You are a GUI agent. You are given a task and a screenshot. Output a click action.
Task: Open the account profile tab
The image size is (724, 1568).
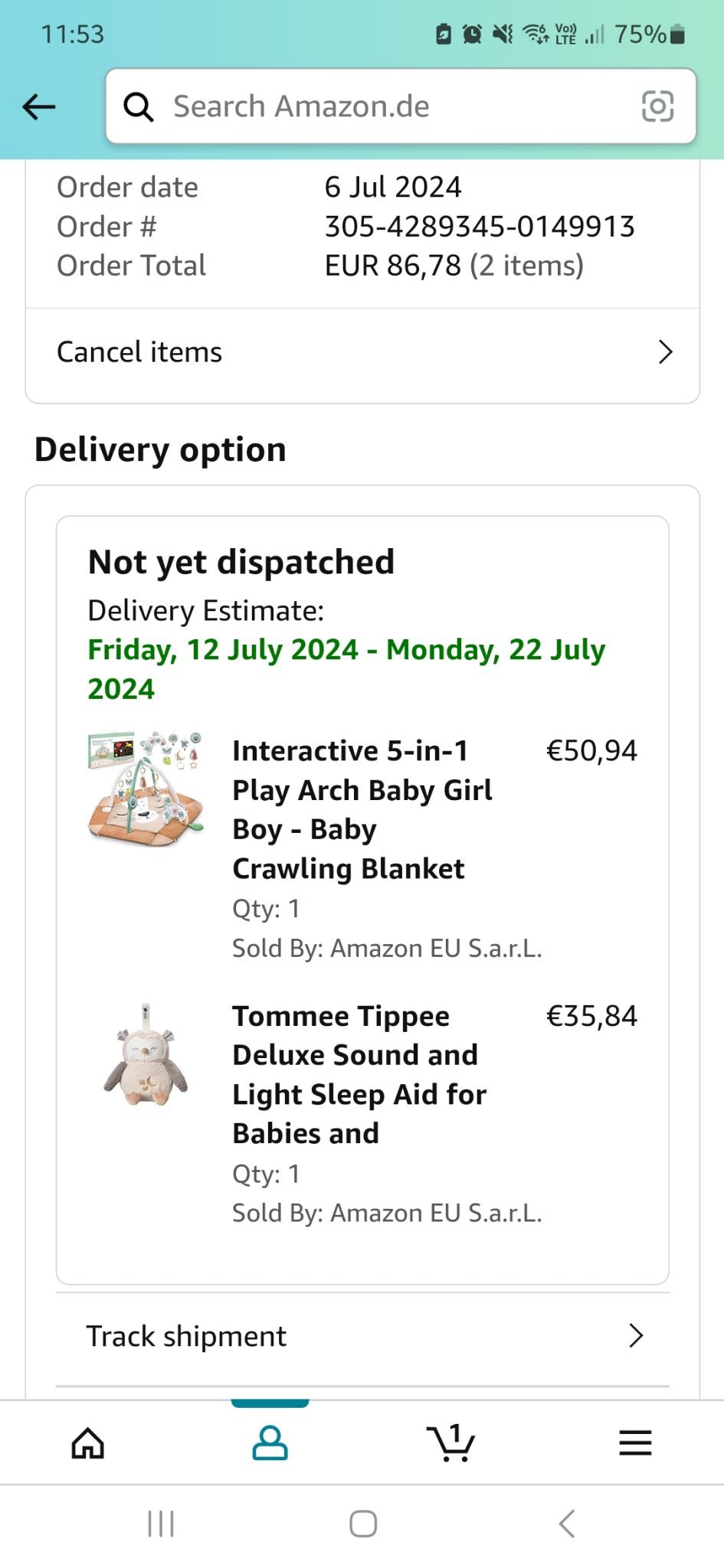coord(270,1443)
